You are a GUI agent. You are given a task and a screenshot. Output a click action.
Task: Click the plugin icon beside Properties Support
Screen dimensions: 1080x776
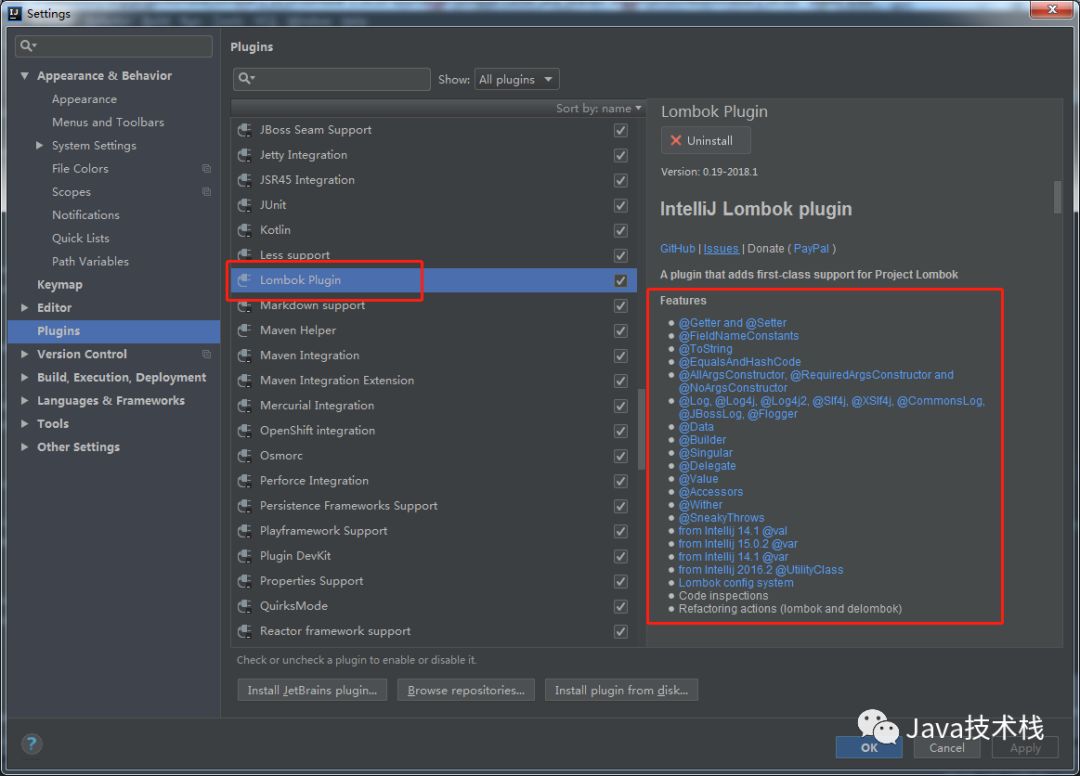(245, 581)
